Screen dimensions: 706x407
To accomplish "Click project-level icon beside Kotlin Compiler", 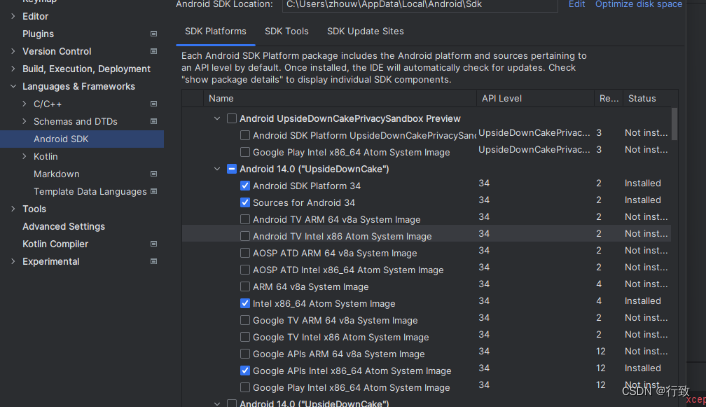I will (154, 244).
